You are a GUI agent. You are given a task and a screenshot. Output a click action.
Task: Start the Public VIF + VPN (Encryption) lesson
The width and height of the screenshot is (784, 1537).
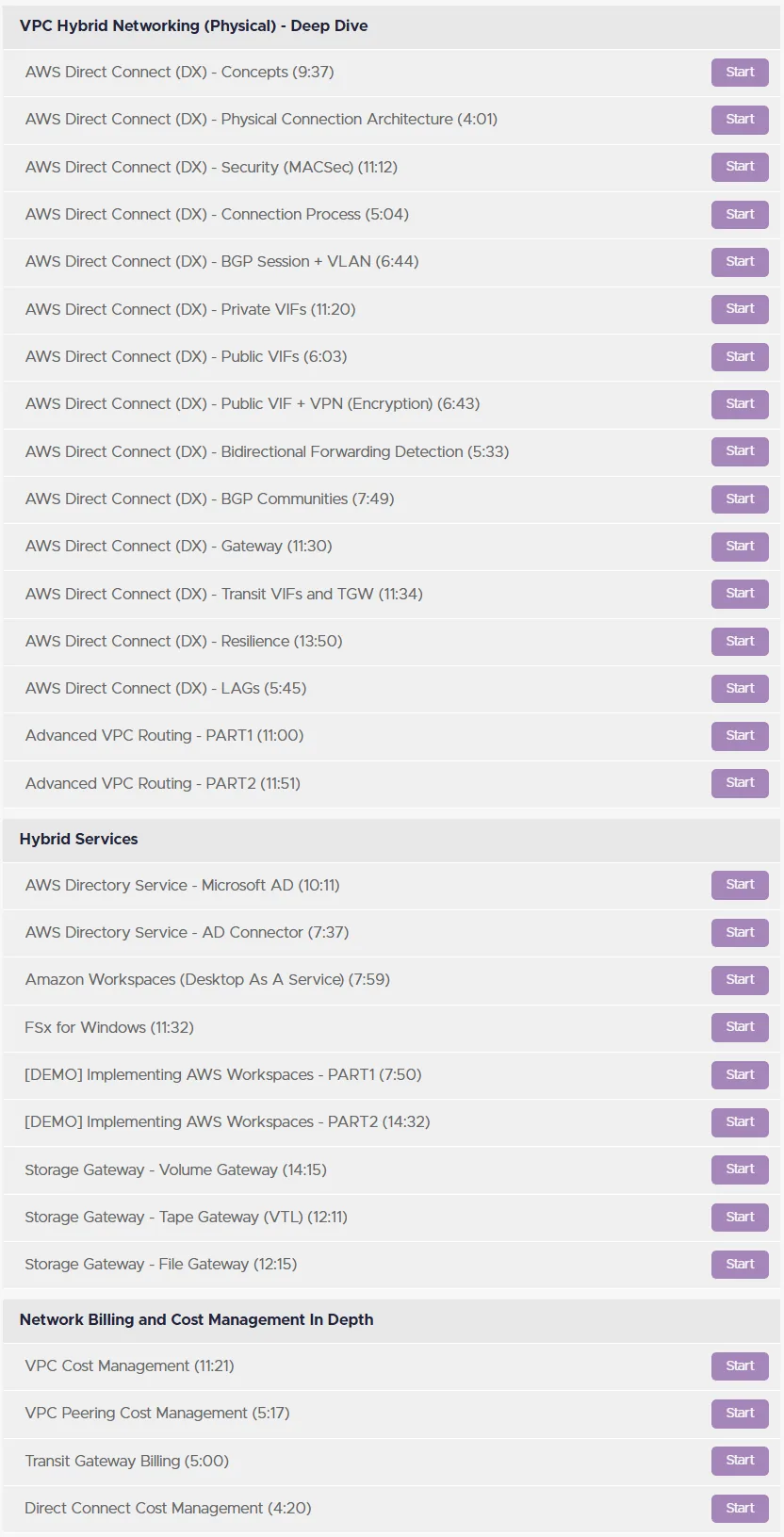point(740,404)
